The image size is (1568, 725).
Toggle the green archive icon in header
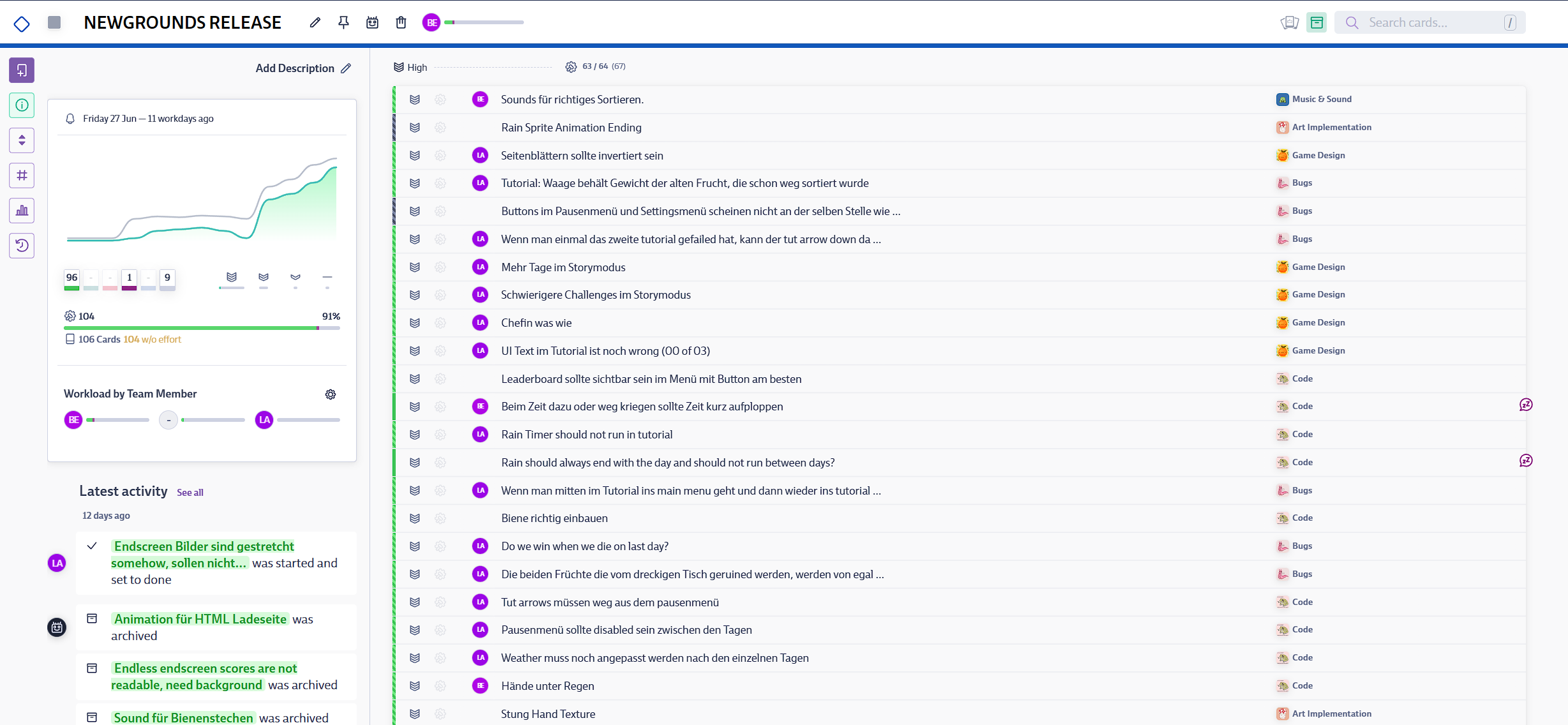(1317, 22)
